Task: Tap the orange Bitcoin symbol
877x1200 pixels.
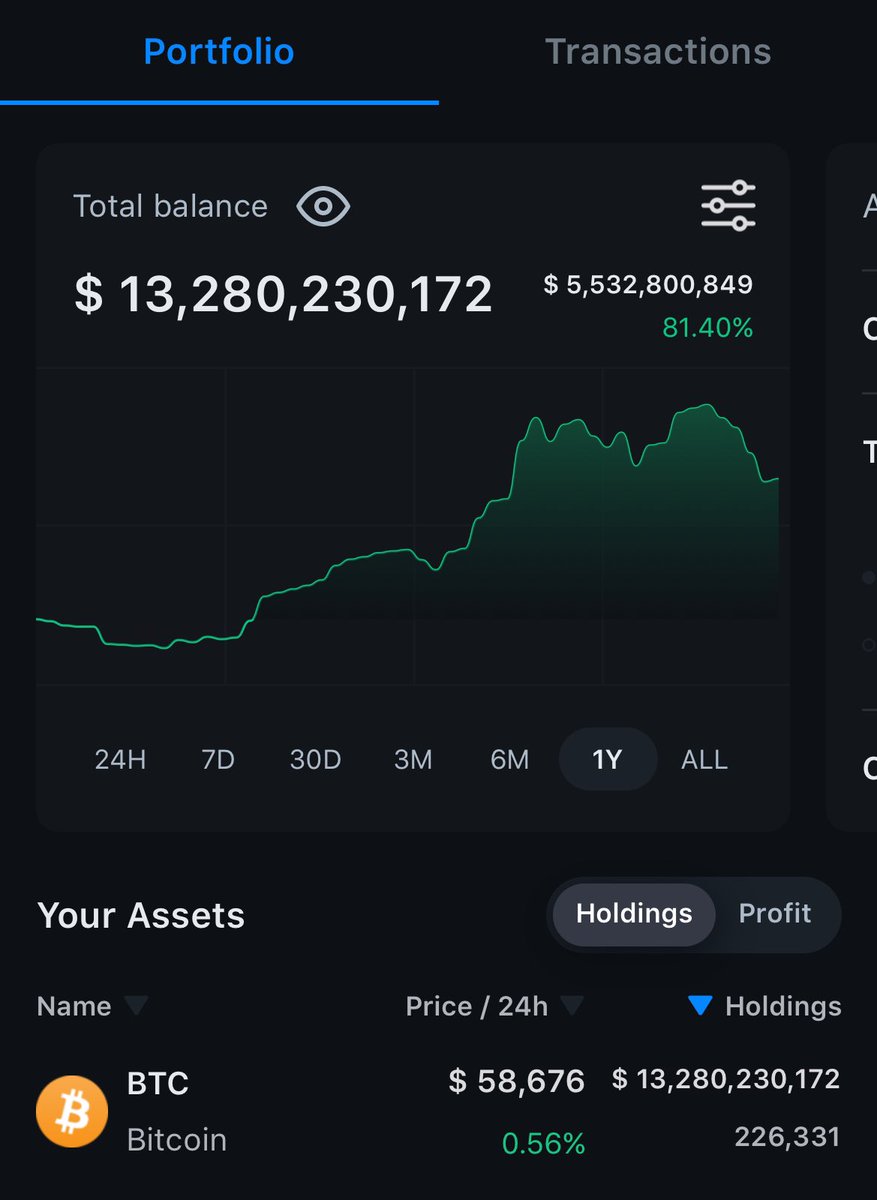Action: tap(71, 1110)
